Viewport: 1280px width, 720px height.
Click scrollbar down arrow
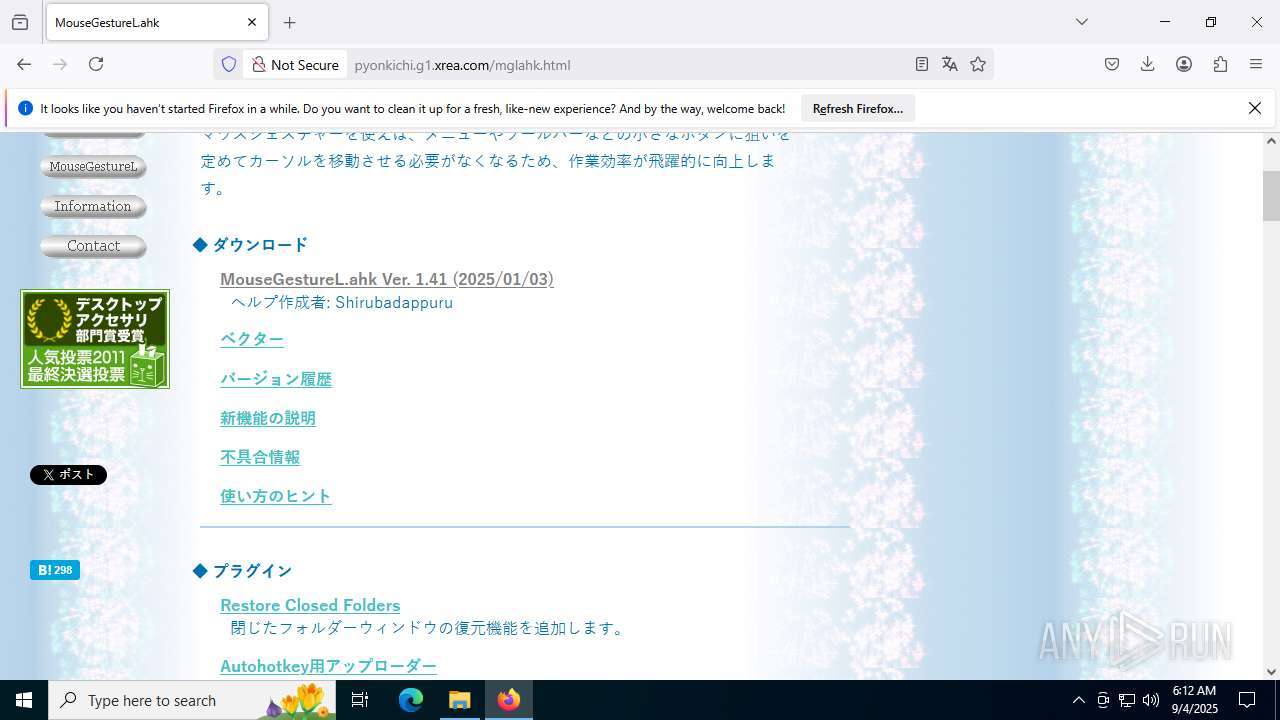click(1271, 671)
